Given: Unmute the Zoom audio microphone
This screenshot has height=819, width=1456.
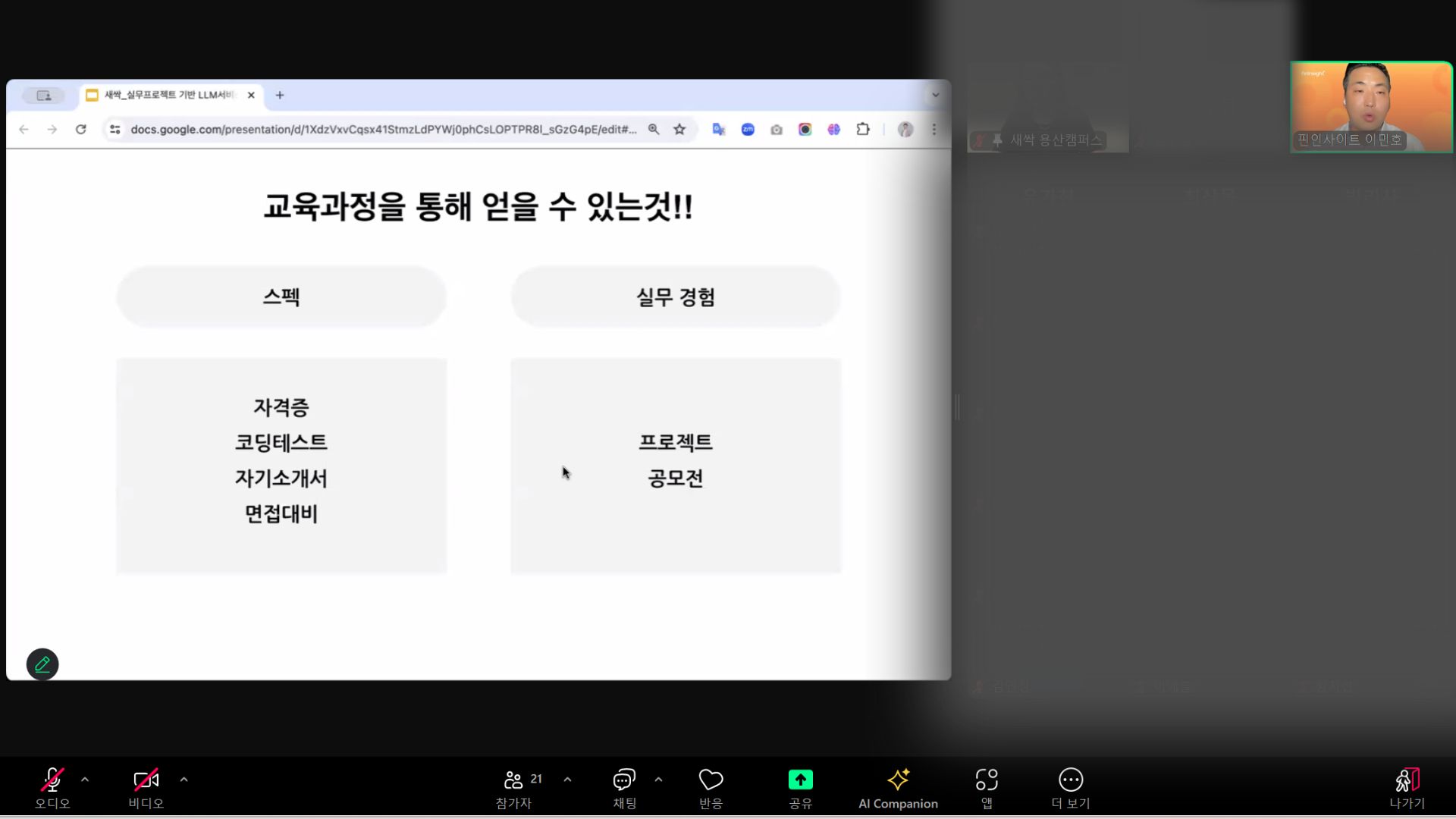Looking at the screenshot, I should pos(52,787).
